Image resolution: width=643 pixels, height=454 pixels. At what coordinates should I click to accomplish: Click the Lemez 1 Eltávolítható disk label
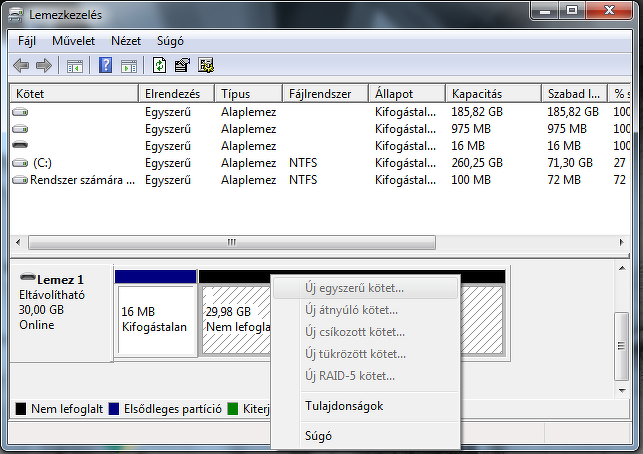61,313
